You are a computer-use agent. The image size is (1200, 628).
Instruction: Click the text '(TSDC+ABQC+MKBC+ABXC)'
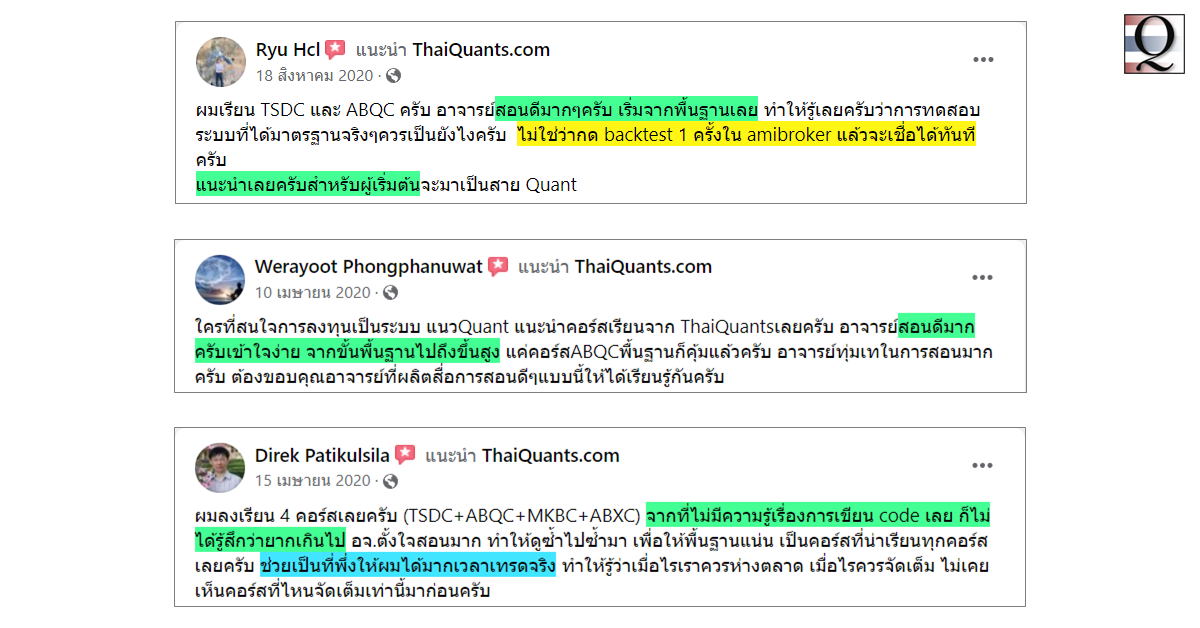pyautogui.click(x=521, y=516)
